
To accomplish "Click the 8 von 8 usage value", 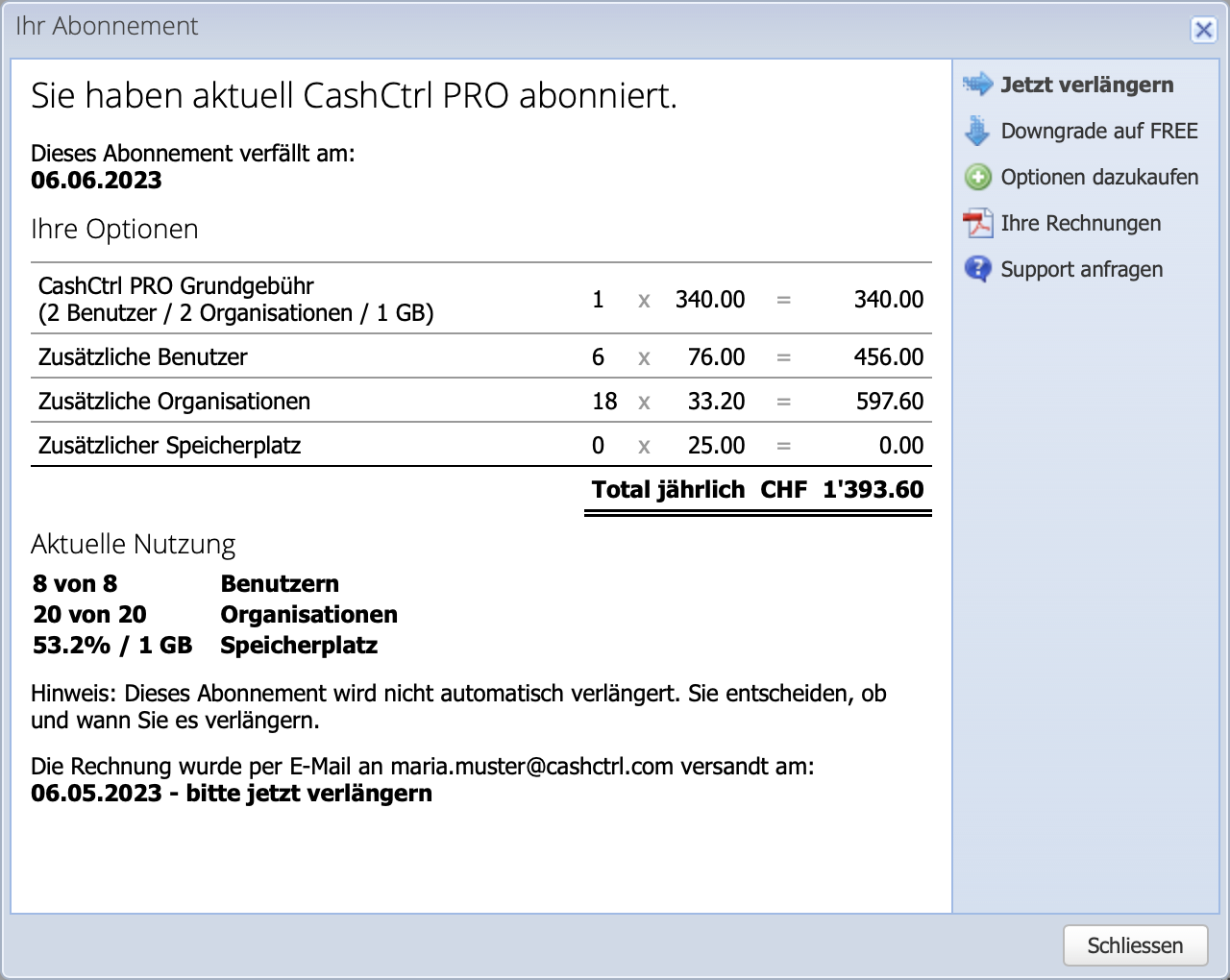I will click(75, 584).
